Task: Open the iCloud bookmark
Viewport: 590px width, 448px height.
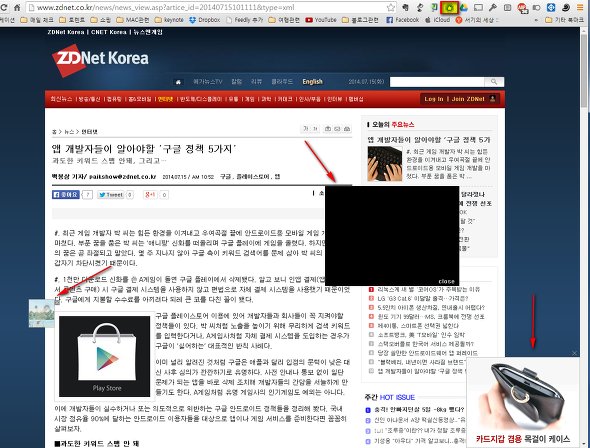Action: pyautogui.click(x=437, y=20)
